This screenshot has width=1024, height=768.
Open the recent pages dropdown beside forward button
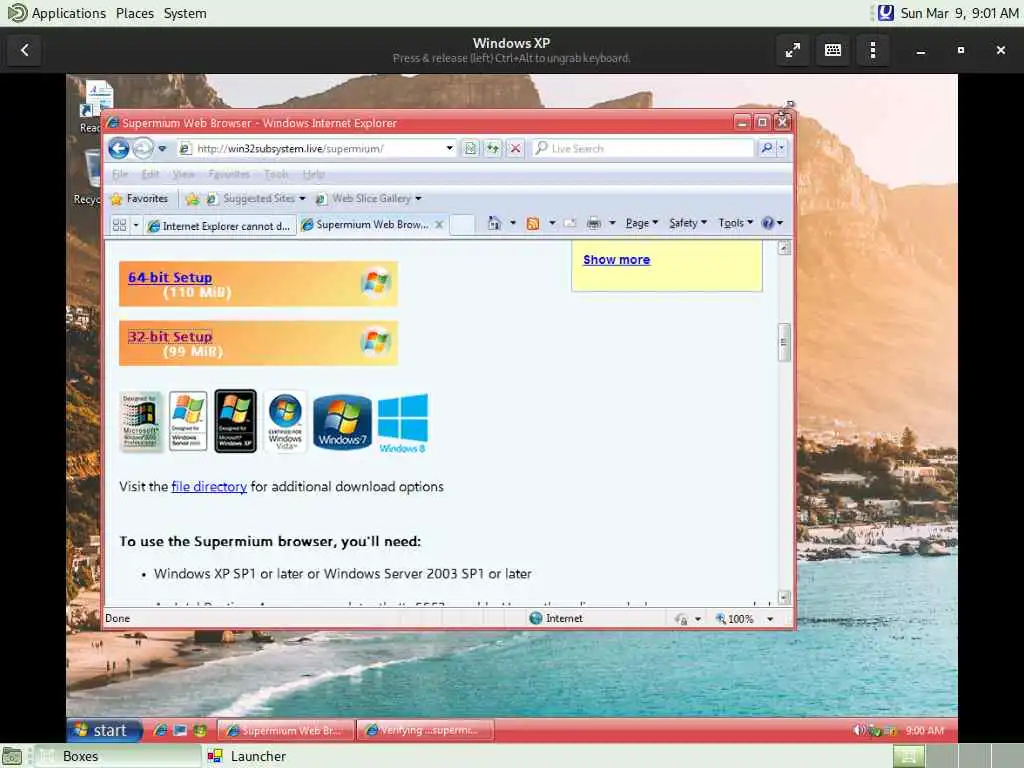pyautogui.click(x=162, y=149)
